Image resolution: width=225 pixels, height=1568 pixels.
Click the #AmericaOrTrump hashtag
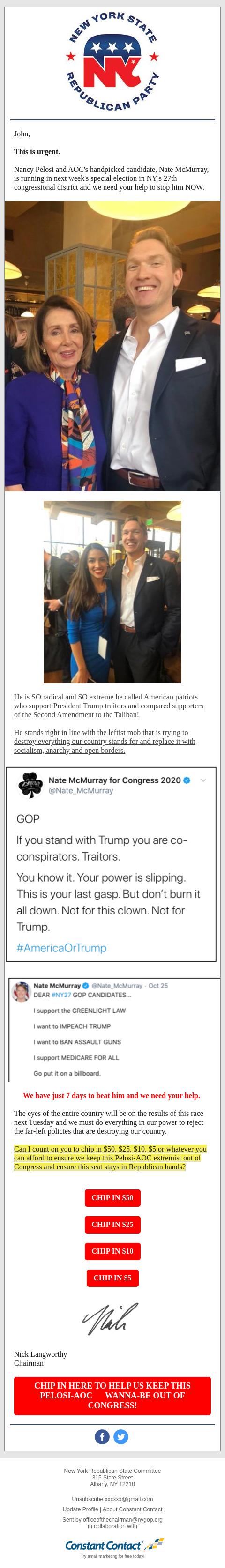click(61, 948)
